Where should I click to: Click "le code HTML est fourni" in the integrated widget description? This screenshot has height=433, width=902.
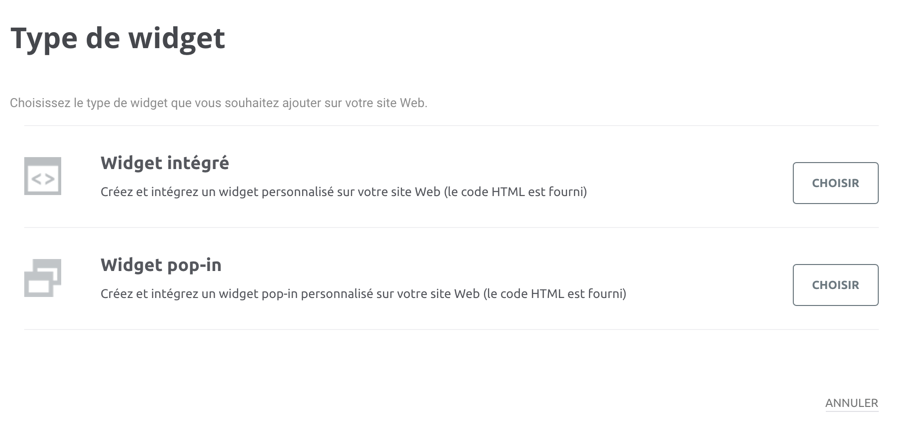coord(515,192)
